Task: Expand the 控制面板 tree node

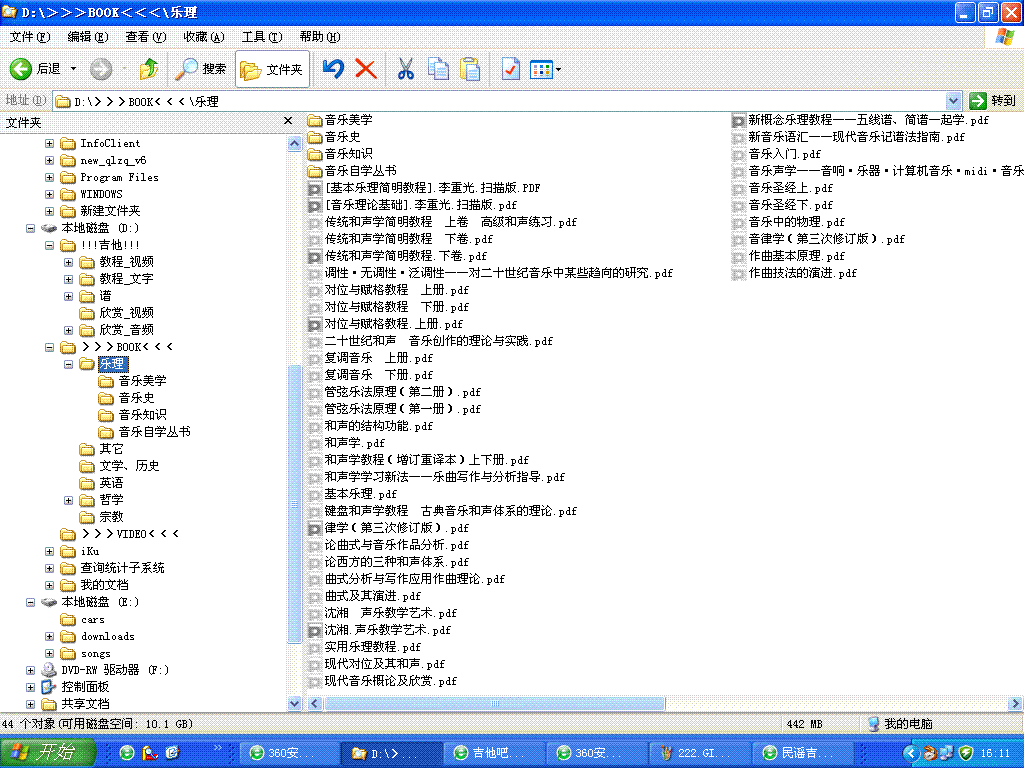Action: coord(30,687)
